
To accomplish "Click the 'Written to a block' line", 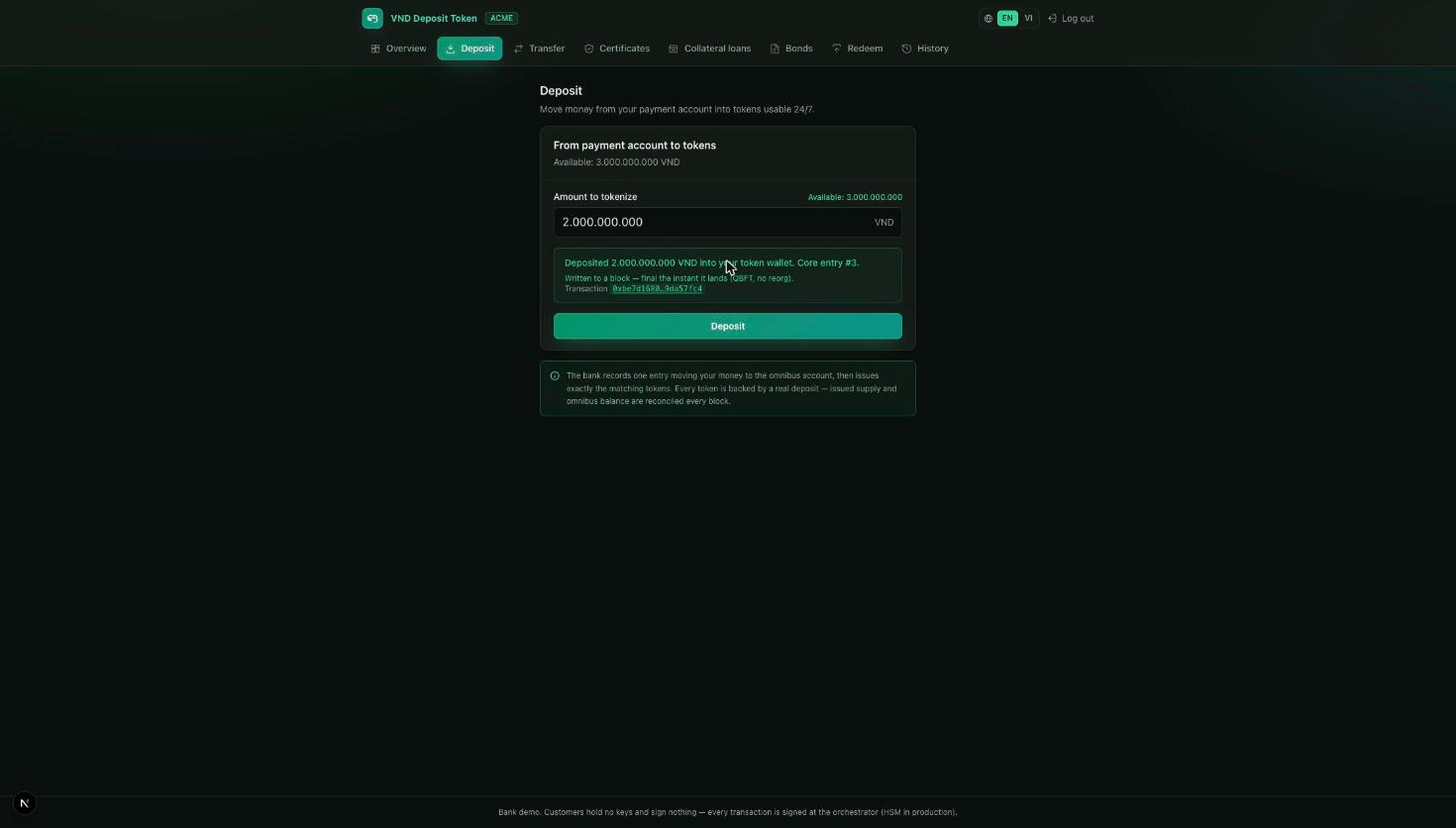I will click(678, 278).
